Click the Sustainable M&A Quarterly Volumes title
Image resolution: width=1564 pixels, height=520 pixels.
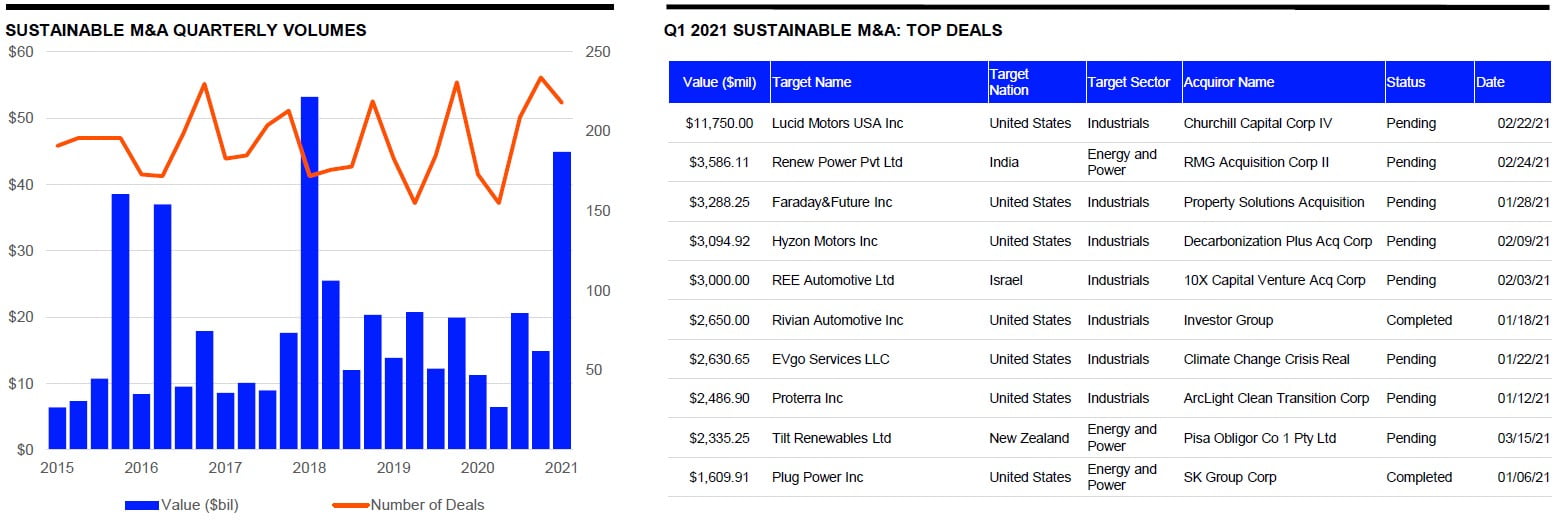(x=186, y=30)
